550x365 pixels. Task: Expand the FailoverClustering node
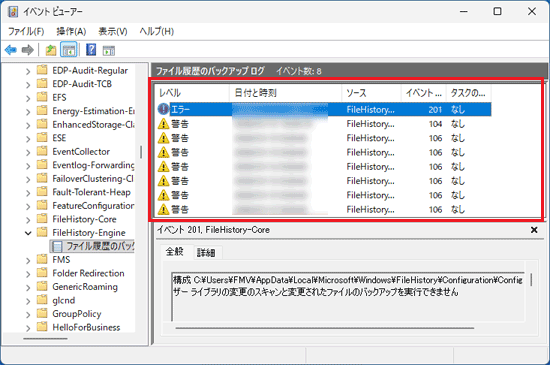coord(28,179)
